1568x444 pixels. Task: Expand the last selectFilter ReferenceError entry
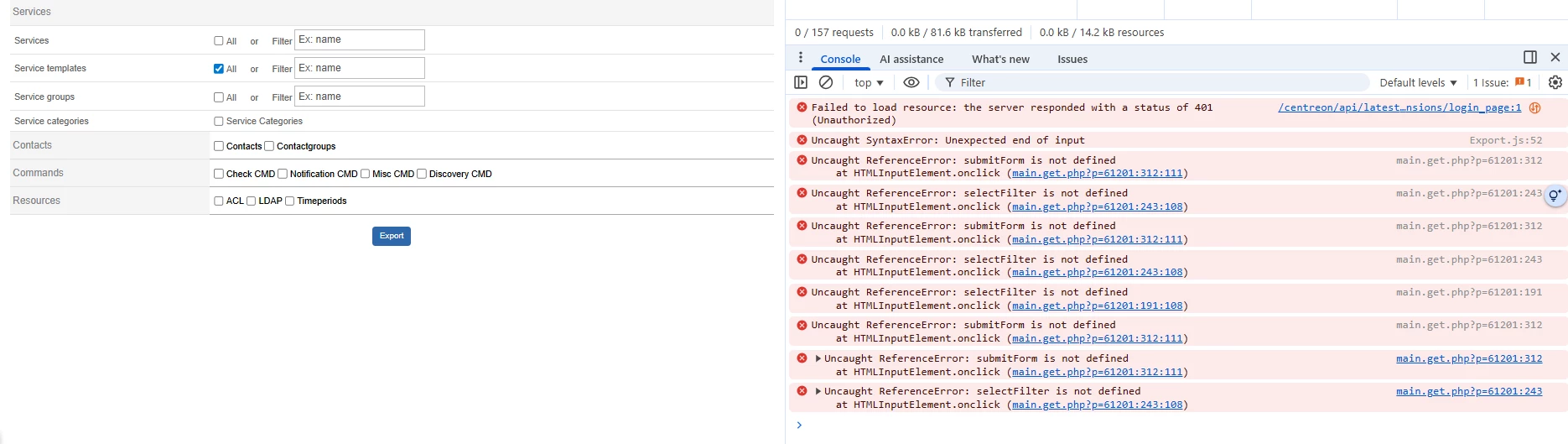[x=818, y=391]
